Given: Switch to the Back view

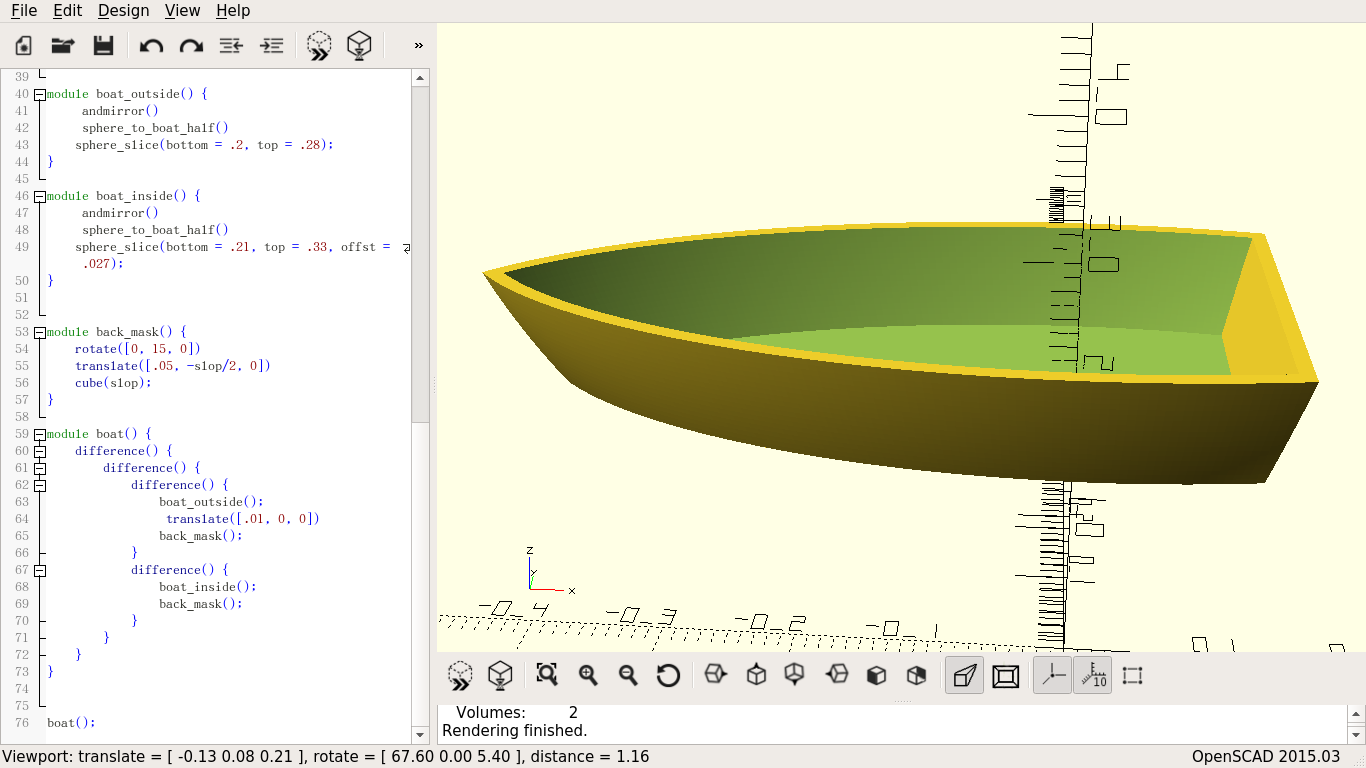Looking at the screenshot, I should tap(916, 675).
